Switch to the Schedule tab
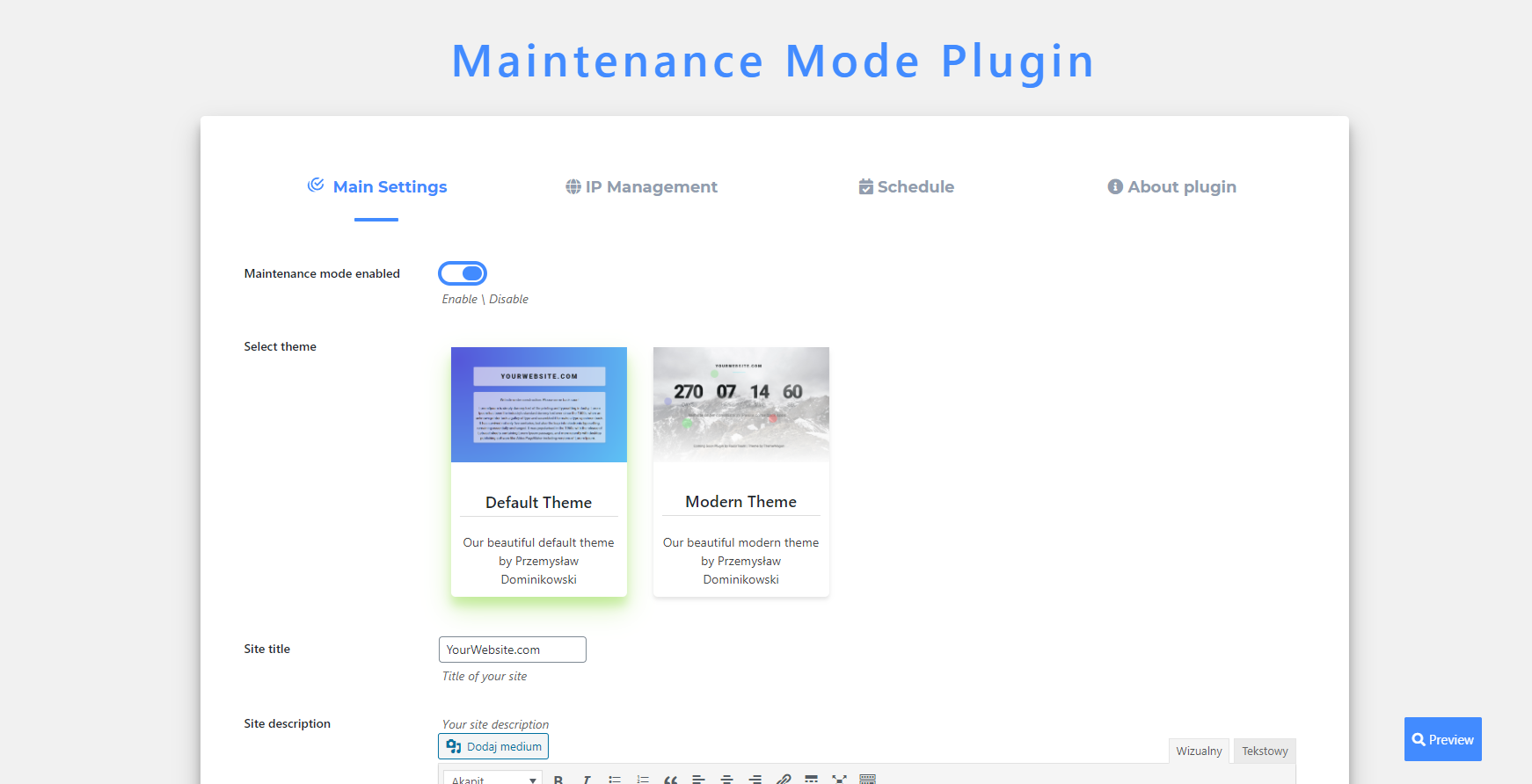This screenshot has width=1532, height=784. [x=906, y=186]
